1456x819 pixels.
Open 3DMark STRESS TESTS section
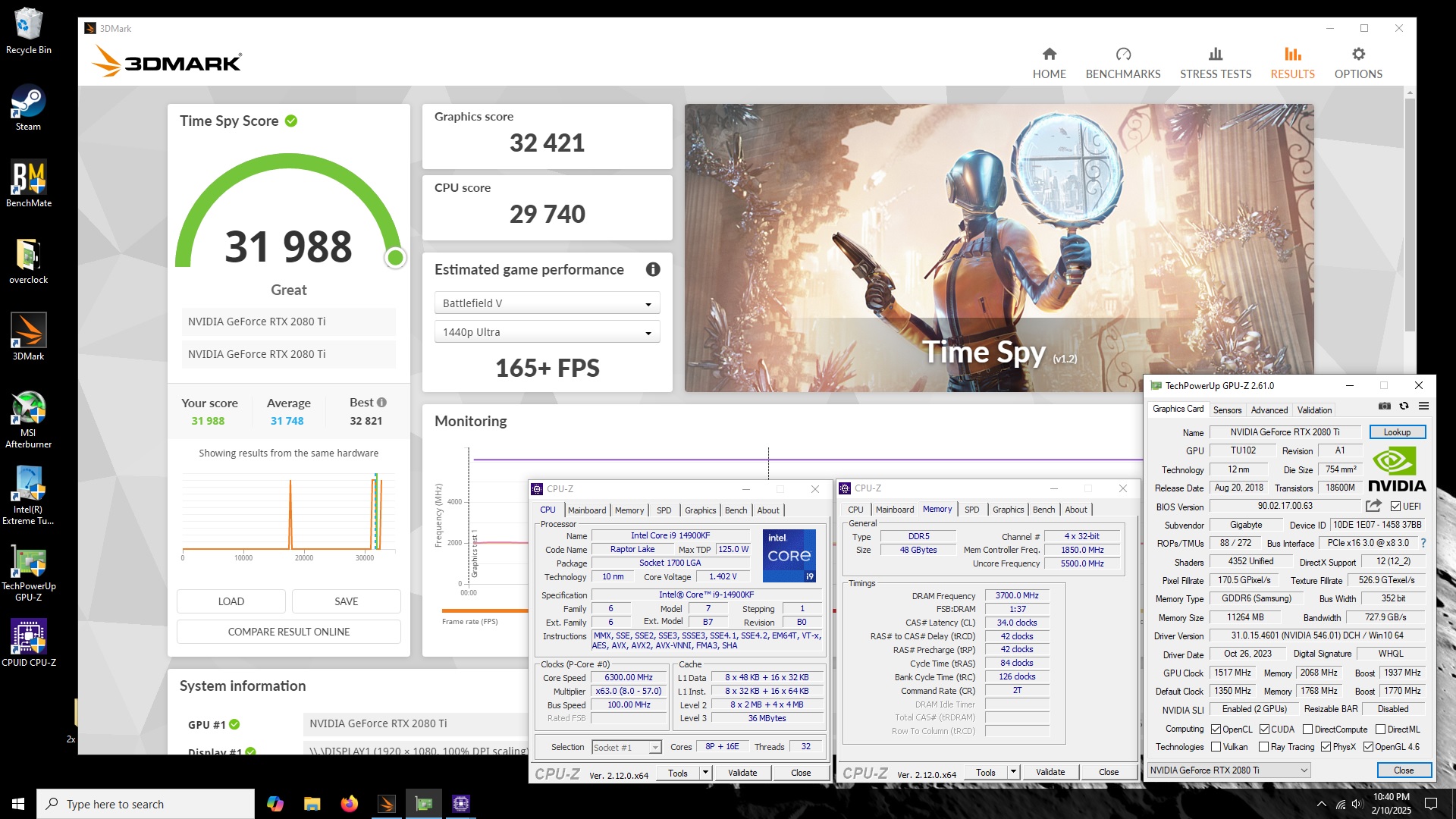coord(1216,63)
